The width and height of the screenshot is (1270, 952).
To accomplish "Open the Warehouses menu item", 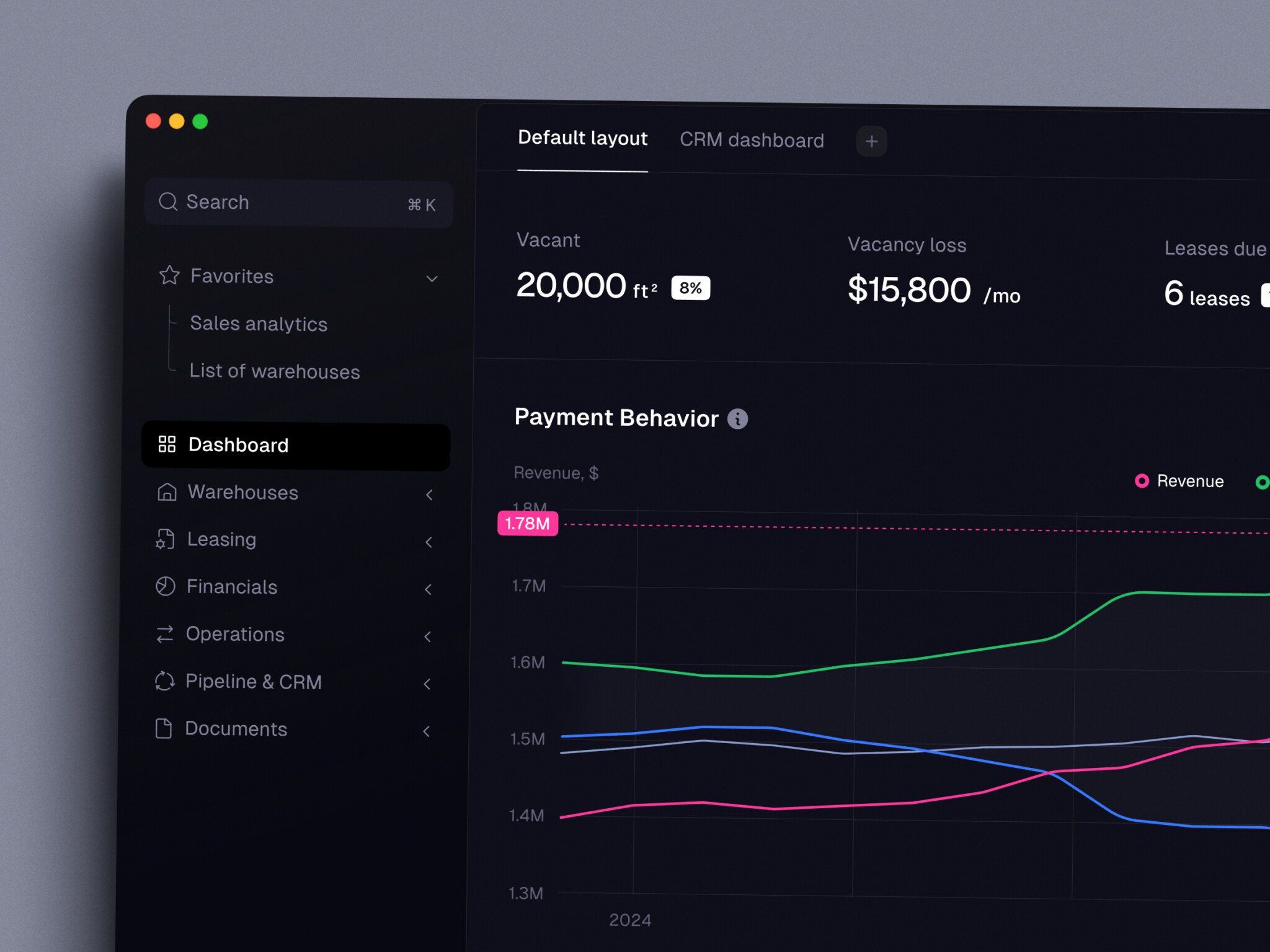I will coord(295,493).
